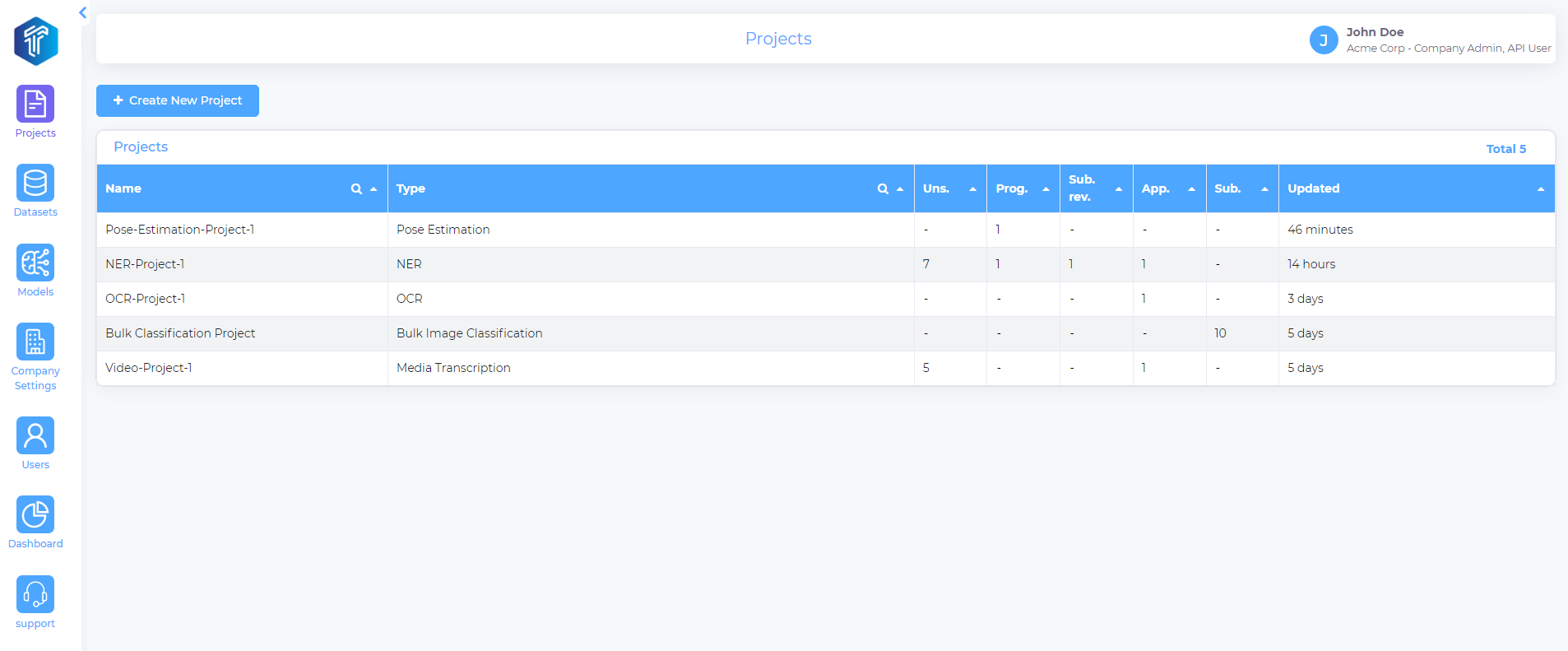Sort by the Name column arrow
The height and width of the screenshot is (651, 1568).
[x=373, y=188]
